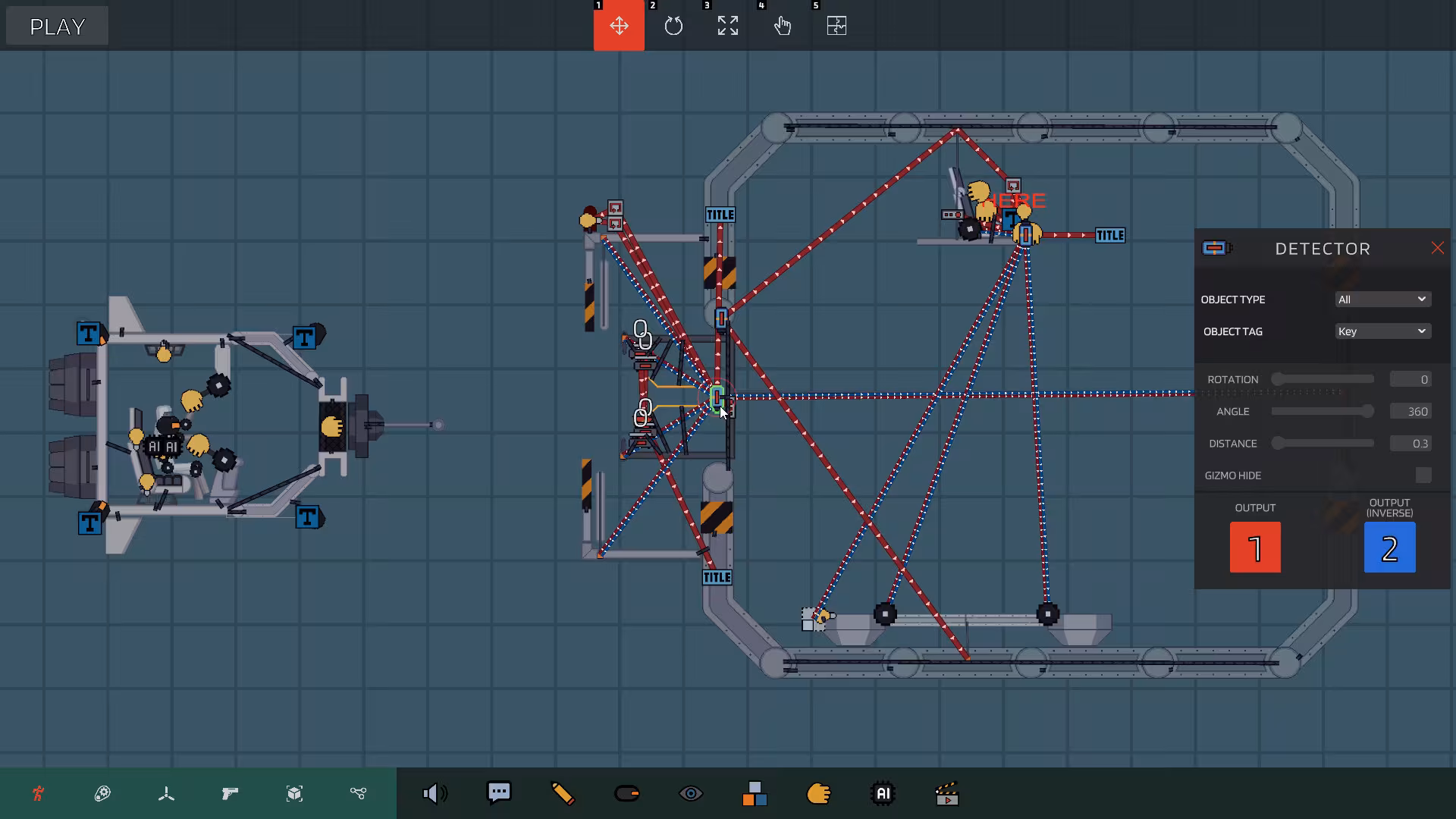Select the upper-left T block on ship
1456x819 pixels.
[x=89, y=334]
